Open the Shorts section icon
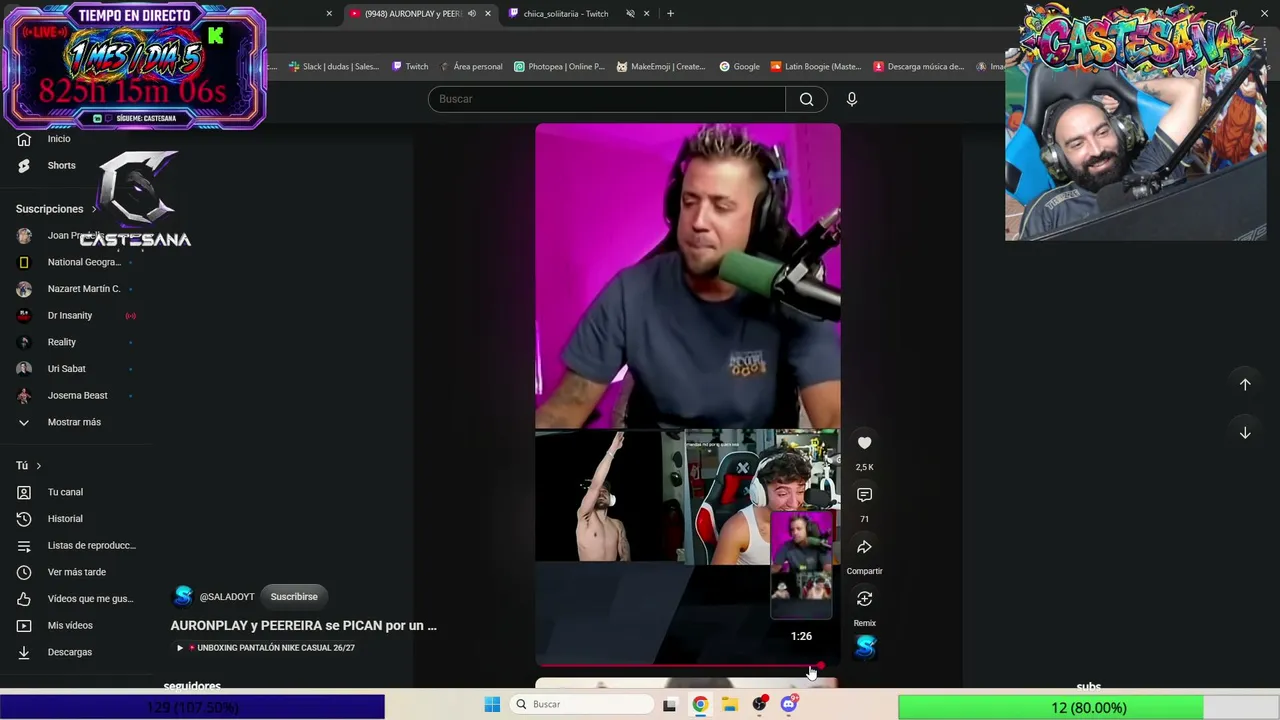Image resolution: width=1280 pixels, height=720 pixels. [24, 165]
